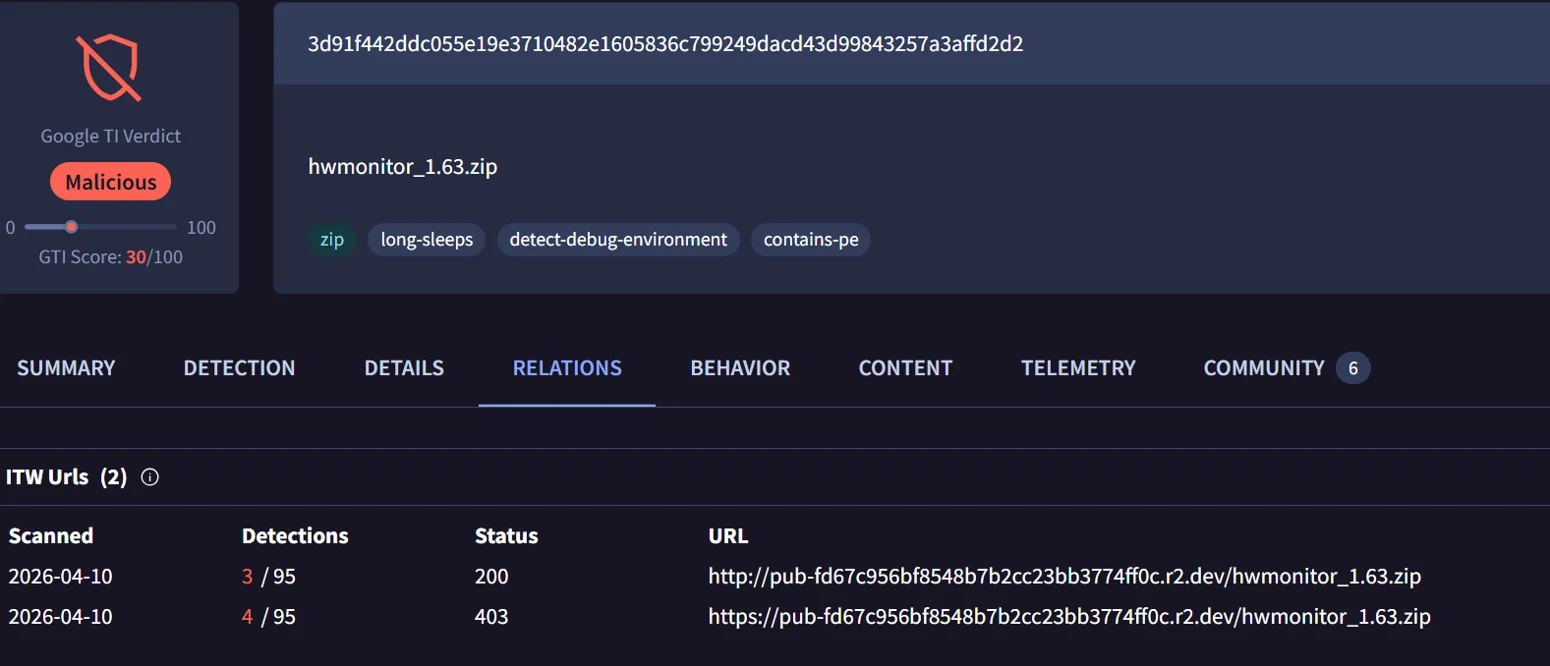Click the Status column header
This screenshot has height=666, width=1550.
coord(506,536)
